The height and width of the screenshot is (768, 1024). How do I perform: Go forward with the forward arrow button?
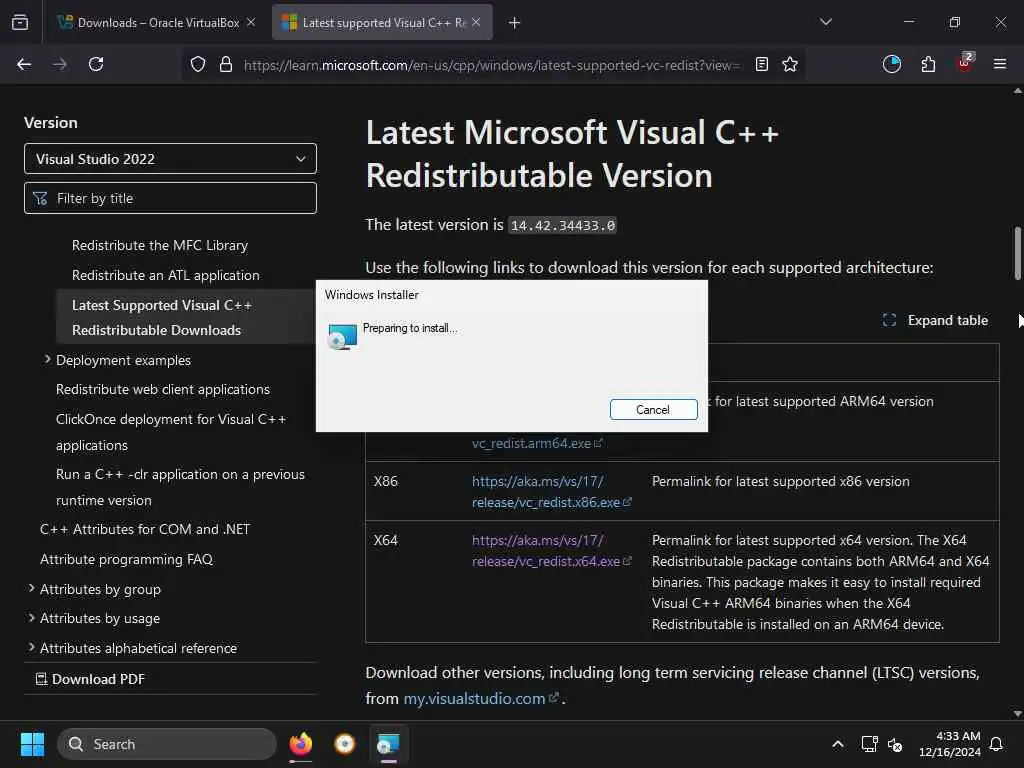click(x=60, y=64)
